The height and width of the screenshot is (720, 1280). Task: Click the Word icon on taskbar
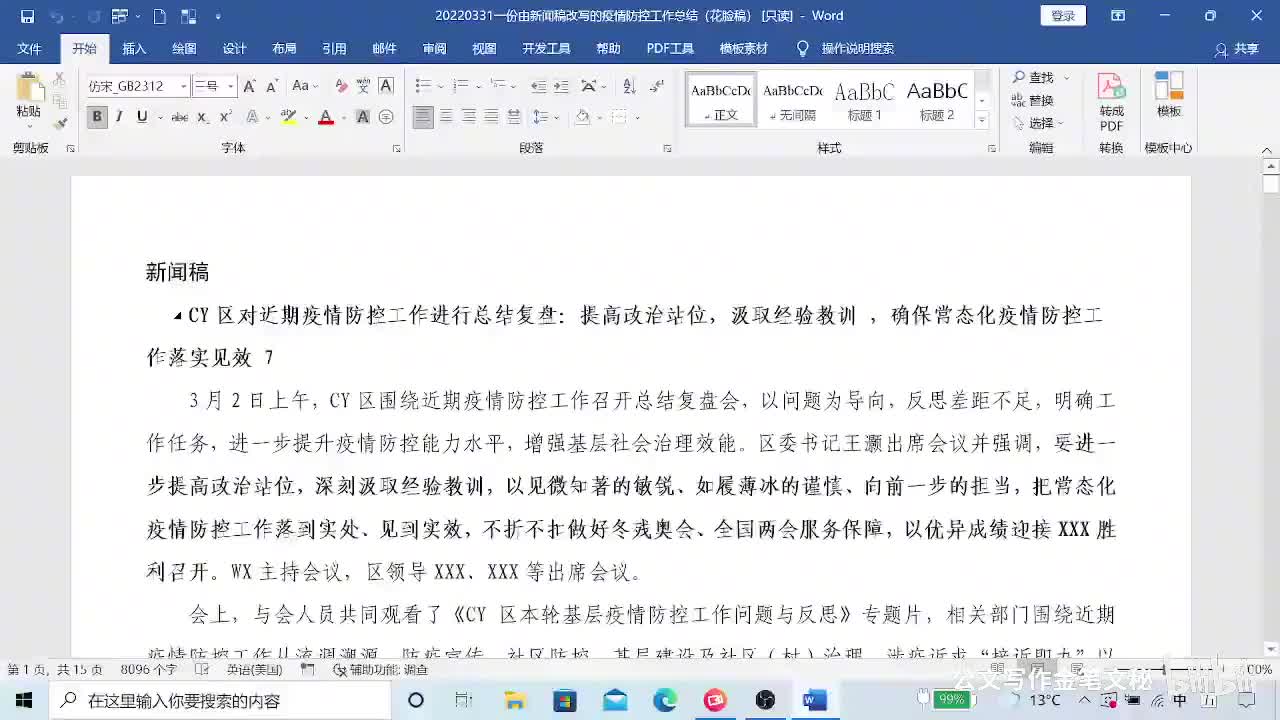click(x=815, y=700)
